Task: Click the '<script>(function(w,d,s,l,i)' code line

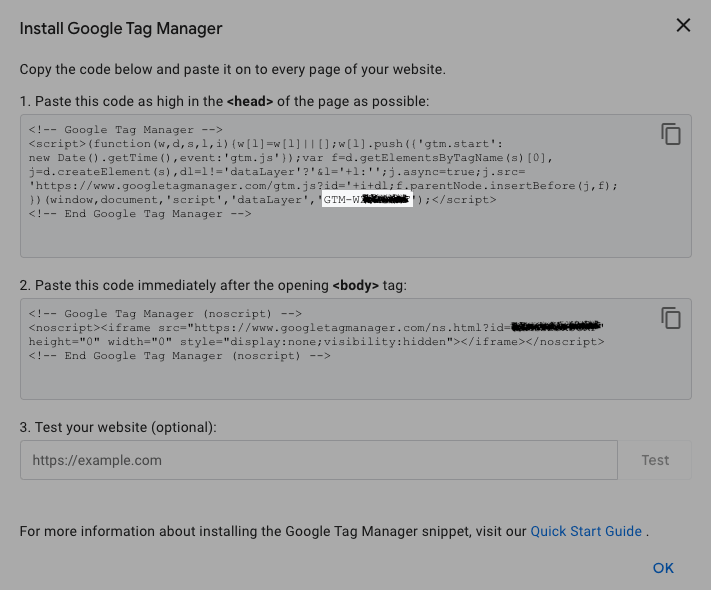Action: click(x=266, y=144)
